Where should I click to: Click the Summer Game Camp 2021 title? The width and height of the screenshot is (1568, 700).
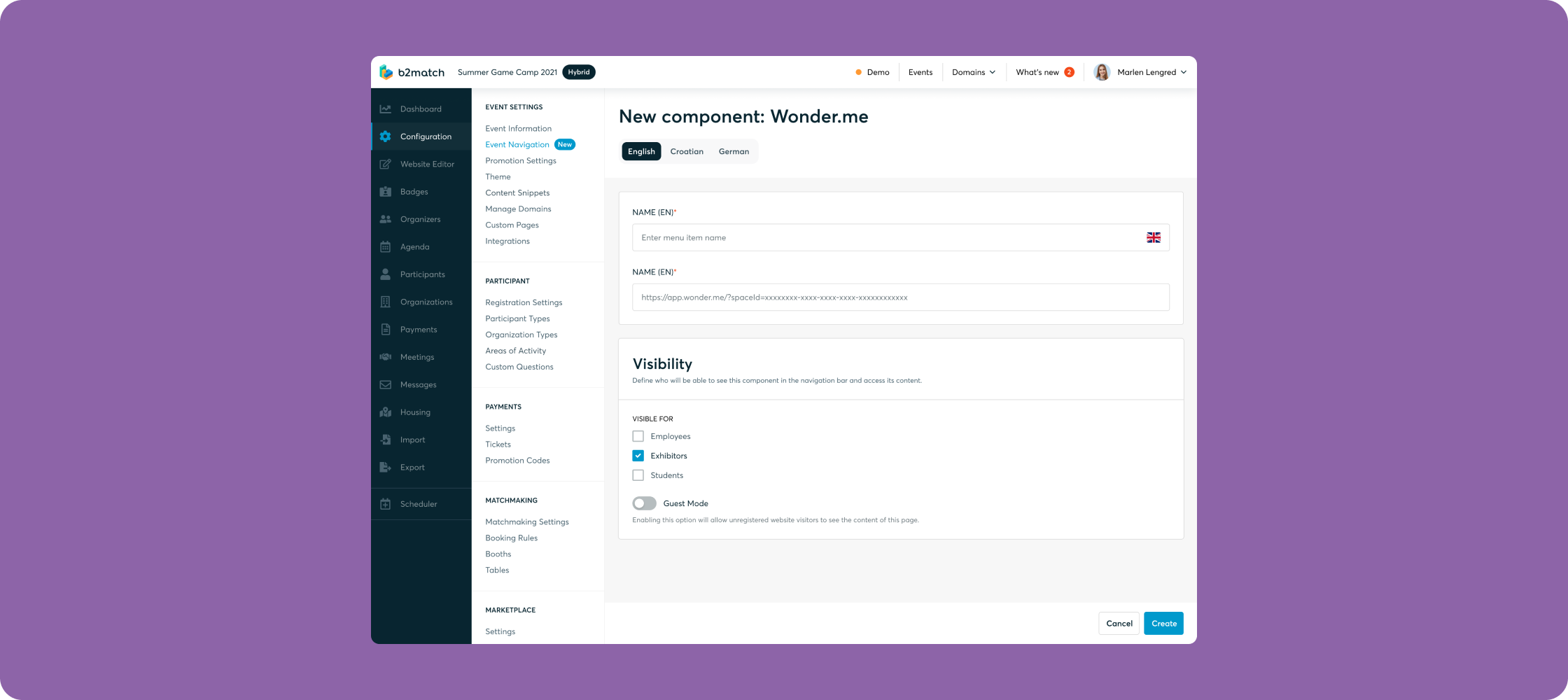coord(507,72)
